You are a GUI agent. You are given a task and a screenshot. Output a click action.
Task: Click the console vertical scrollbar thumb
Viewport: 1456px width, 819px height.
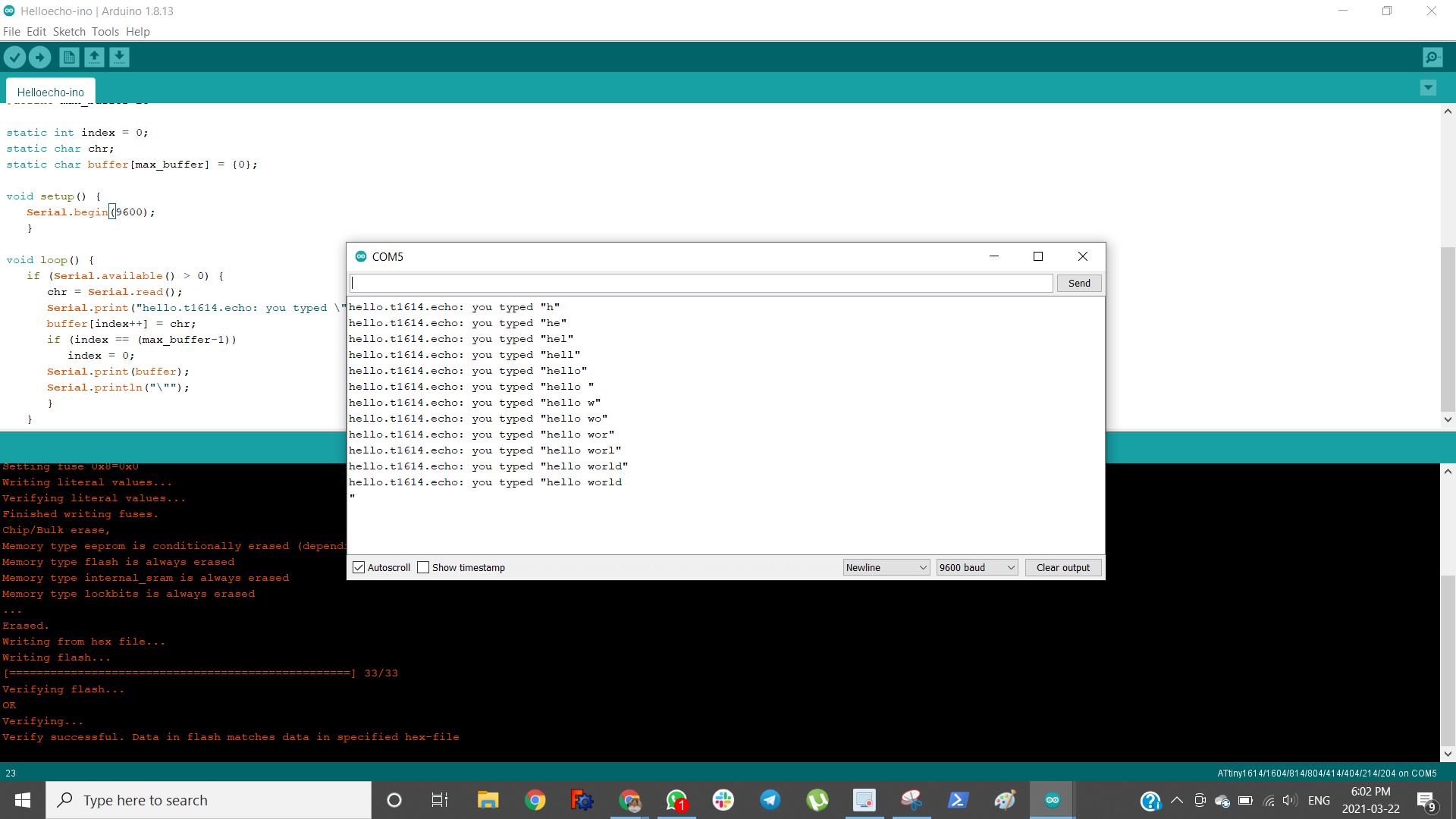(x=1448, y=660)
